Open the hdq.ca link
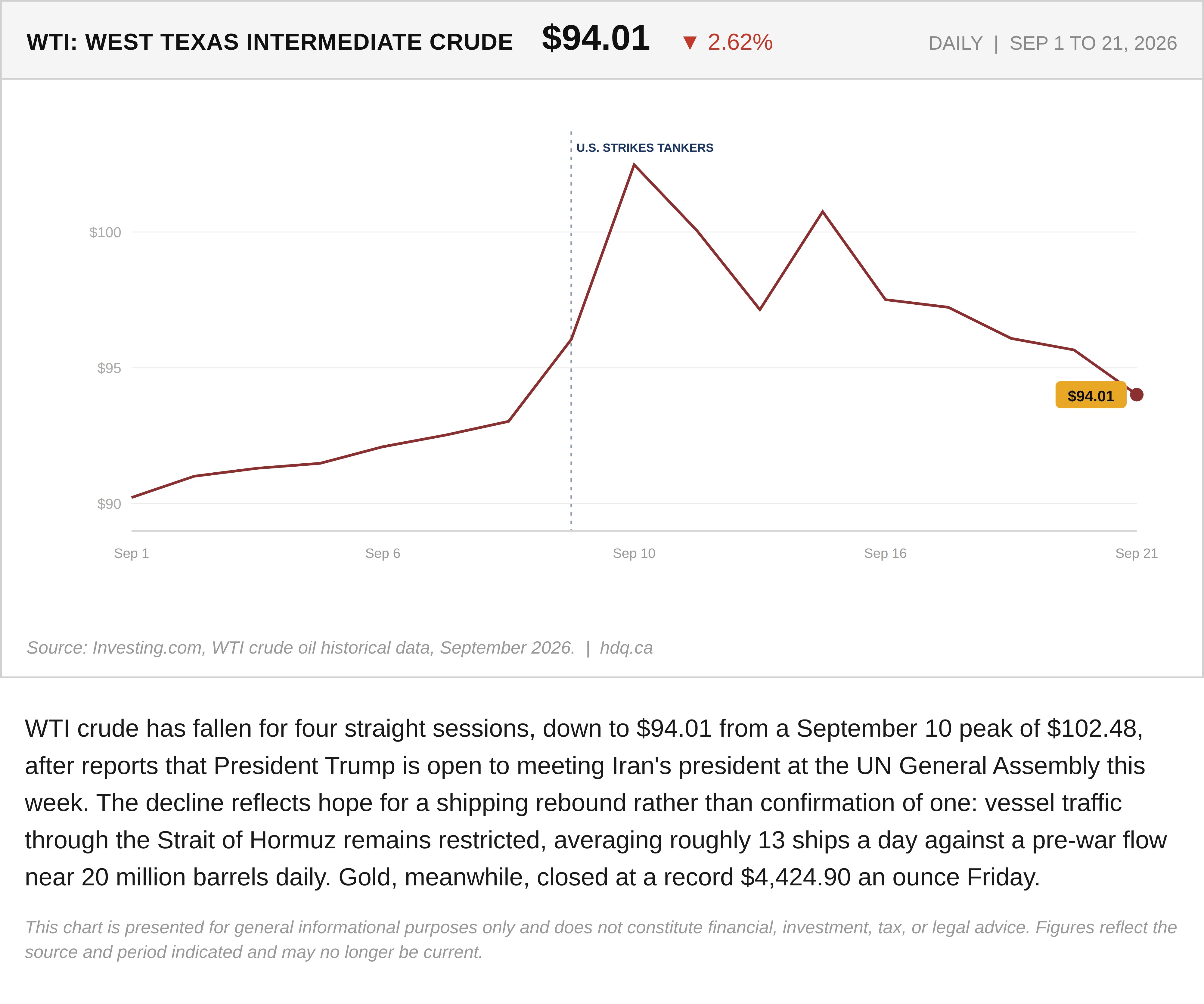1204x1004 pixels. (x=626, y=647)
